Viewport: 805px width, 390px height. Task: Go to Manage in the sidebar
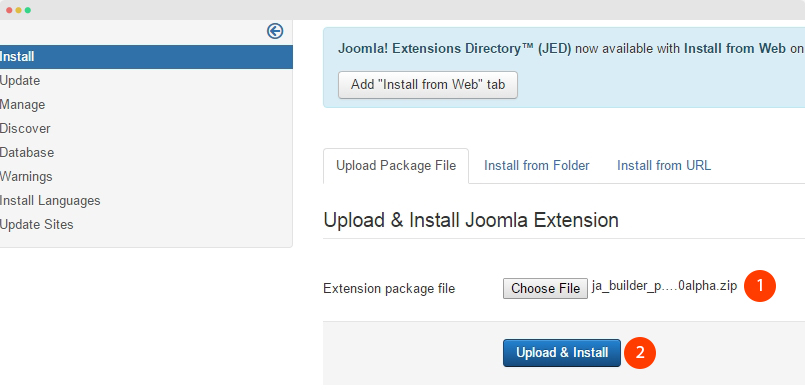146,105
